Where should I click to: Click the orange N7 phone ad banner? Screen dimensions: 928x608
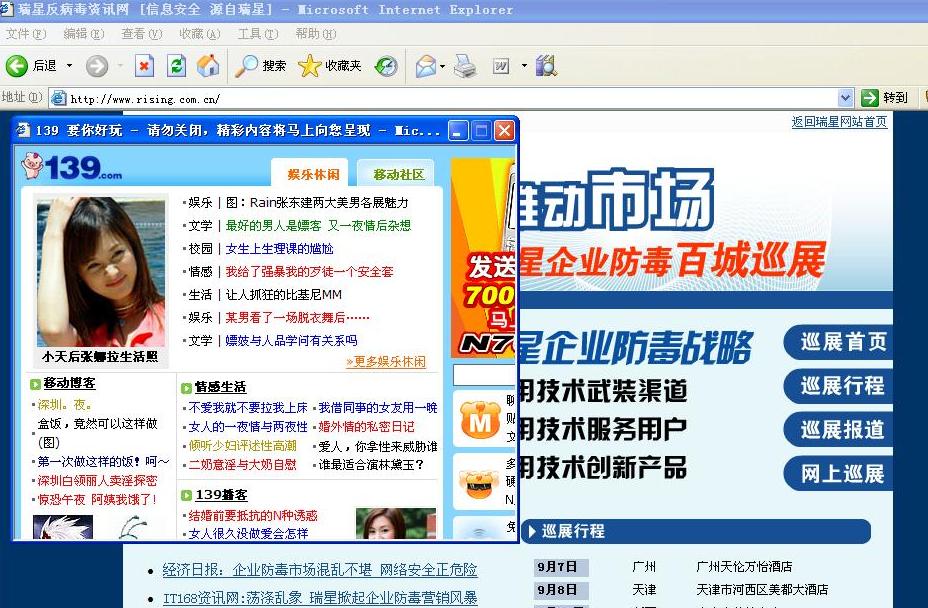pos(483,258)
